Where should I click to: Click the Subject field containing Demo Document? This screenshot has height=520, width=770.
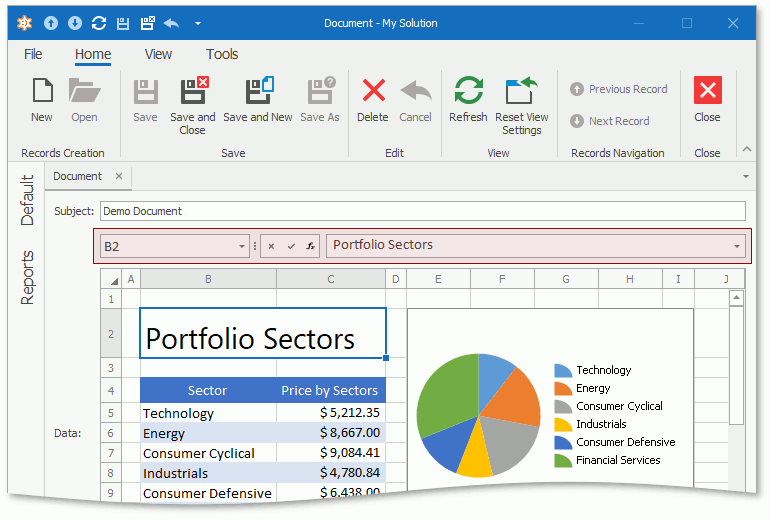pos(423,211)
